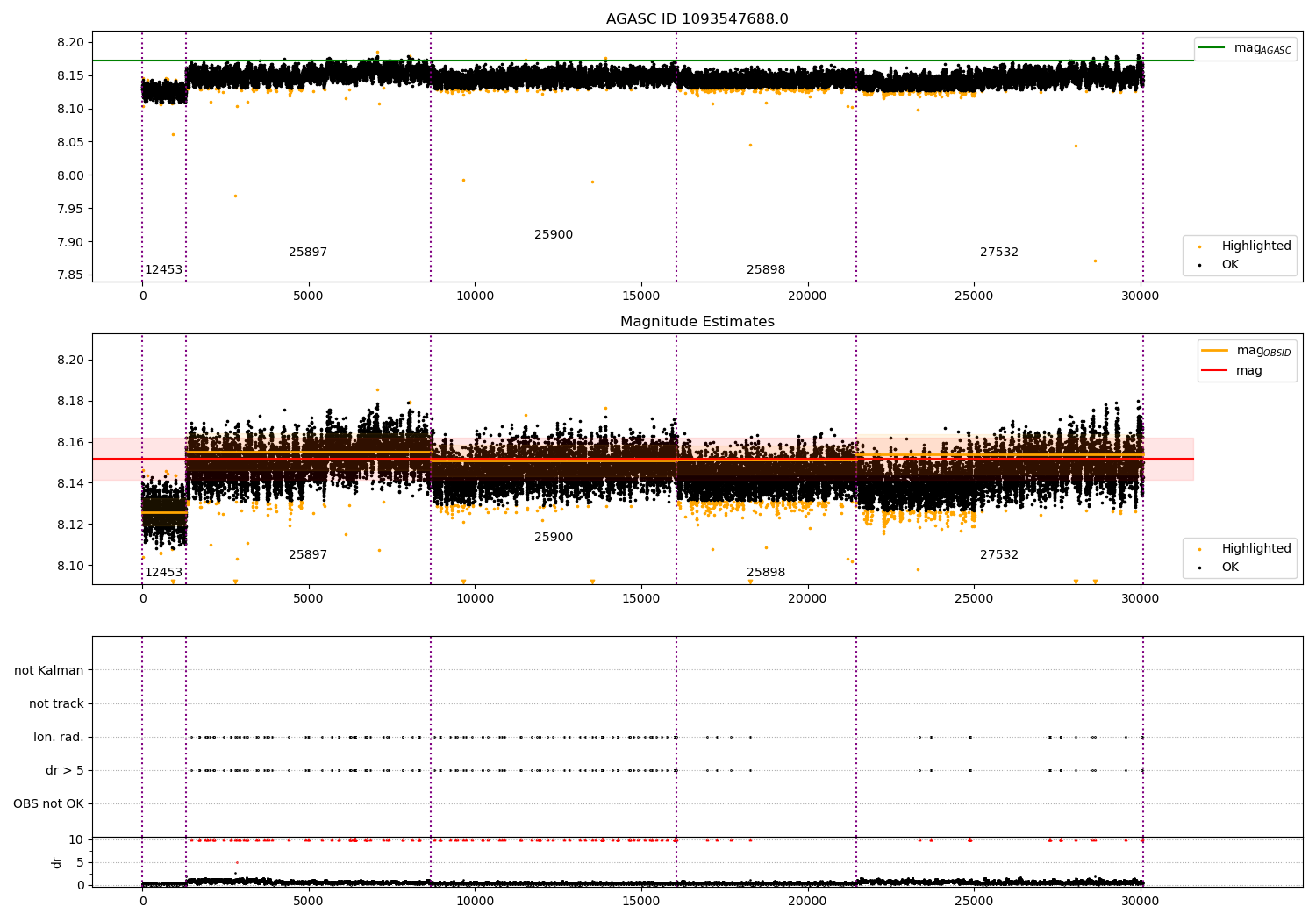Click x-axis tick 10000 under the dr plot
The width and height of the screenshot is (1316, 921).
[x=475, y=900]
